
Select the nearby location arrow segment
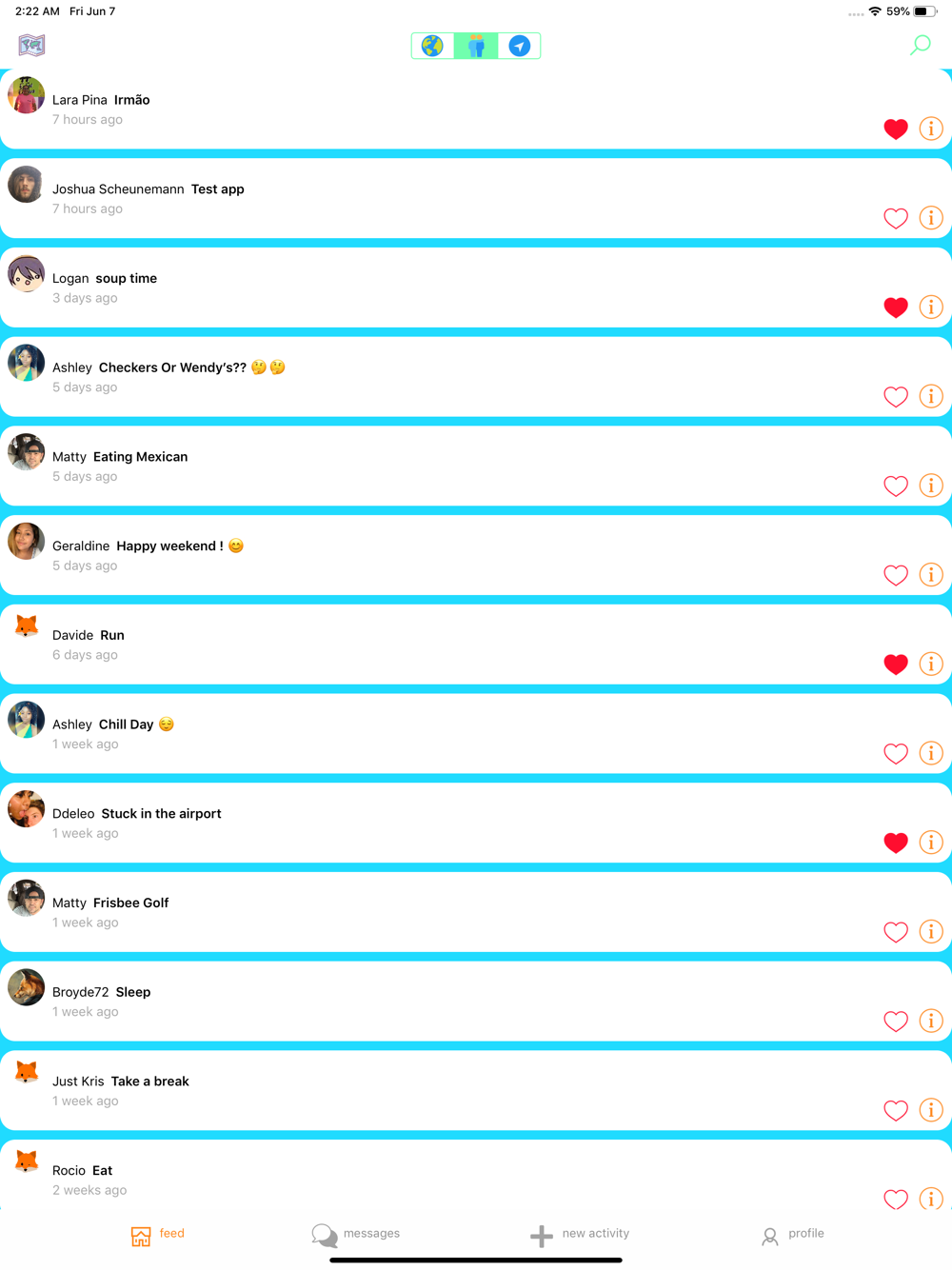[519, 46]
